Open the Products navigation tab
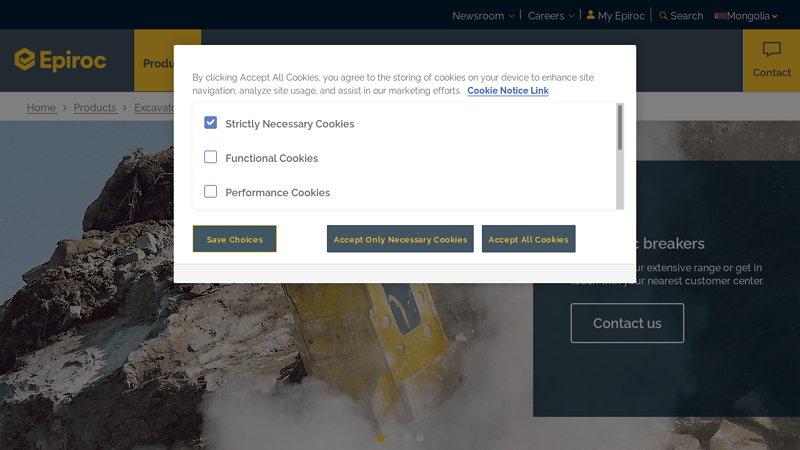 click(x=155, y=63)
